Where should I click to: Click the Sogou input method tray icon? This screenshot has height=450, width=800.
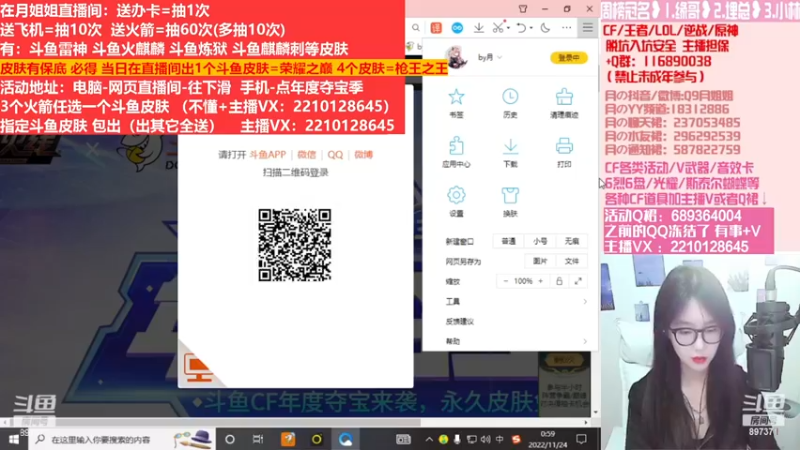pos(516,439)
